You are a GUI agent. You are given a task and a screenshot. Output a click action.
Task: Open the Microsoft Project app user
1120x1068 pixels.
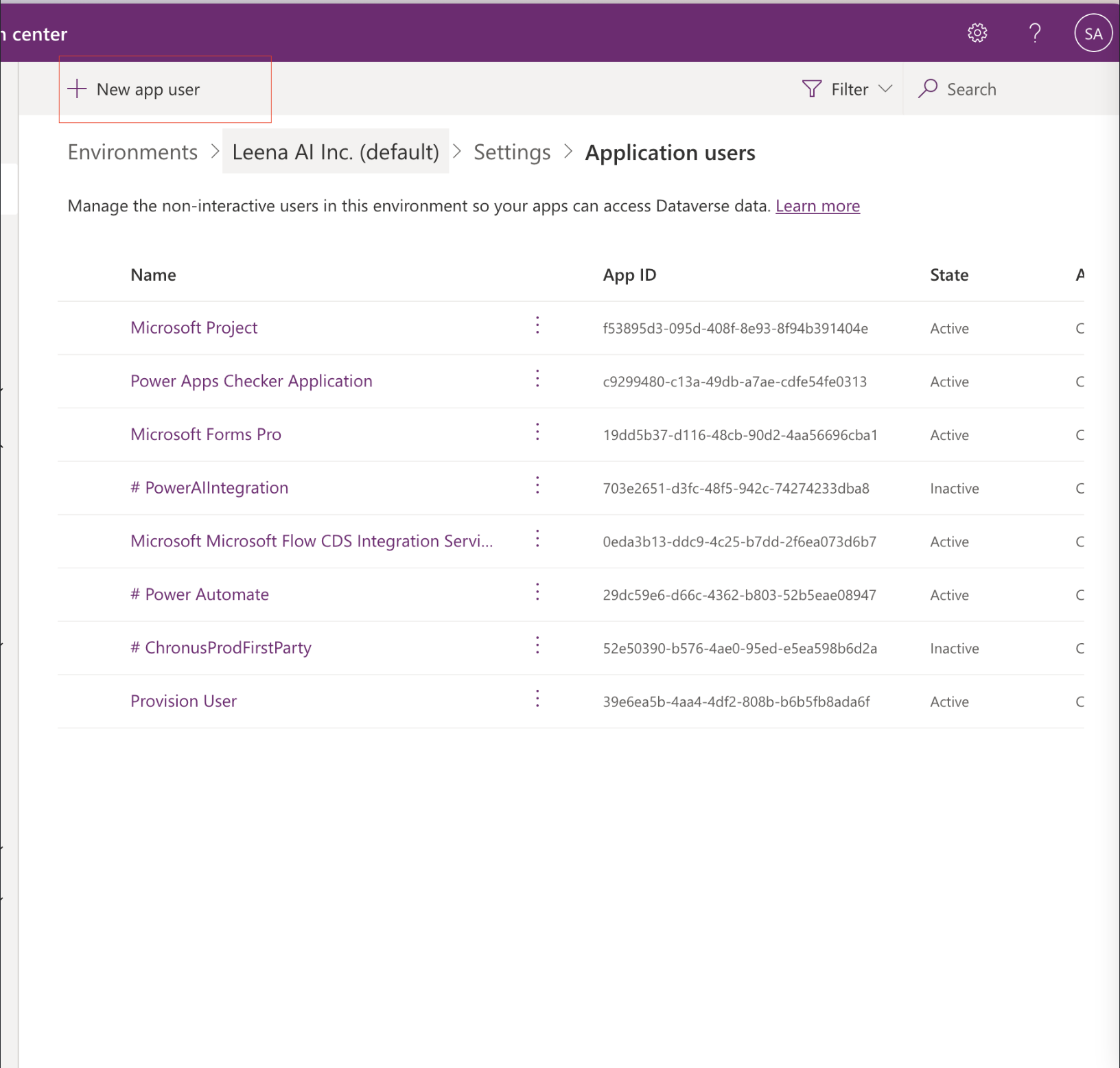tap(194, 328)
